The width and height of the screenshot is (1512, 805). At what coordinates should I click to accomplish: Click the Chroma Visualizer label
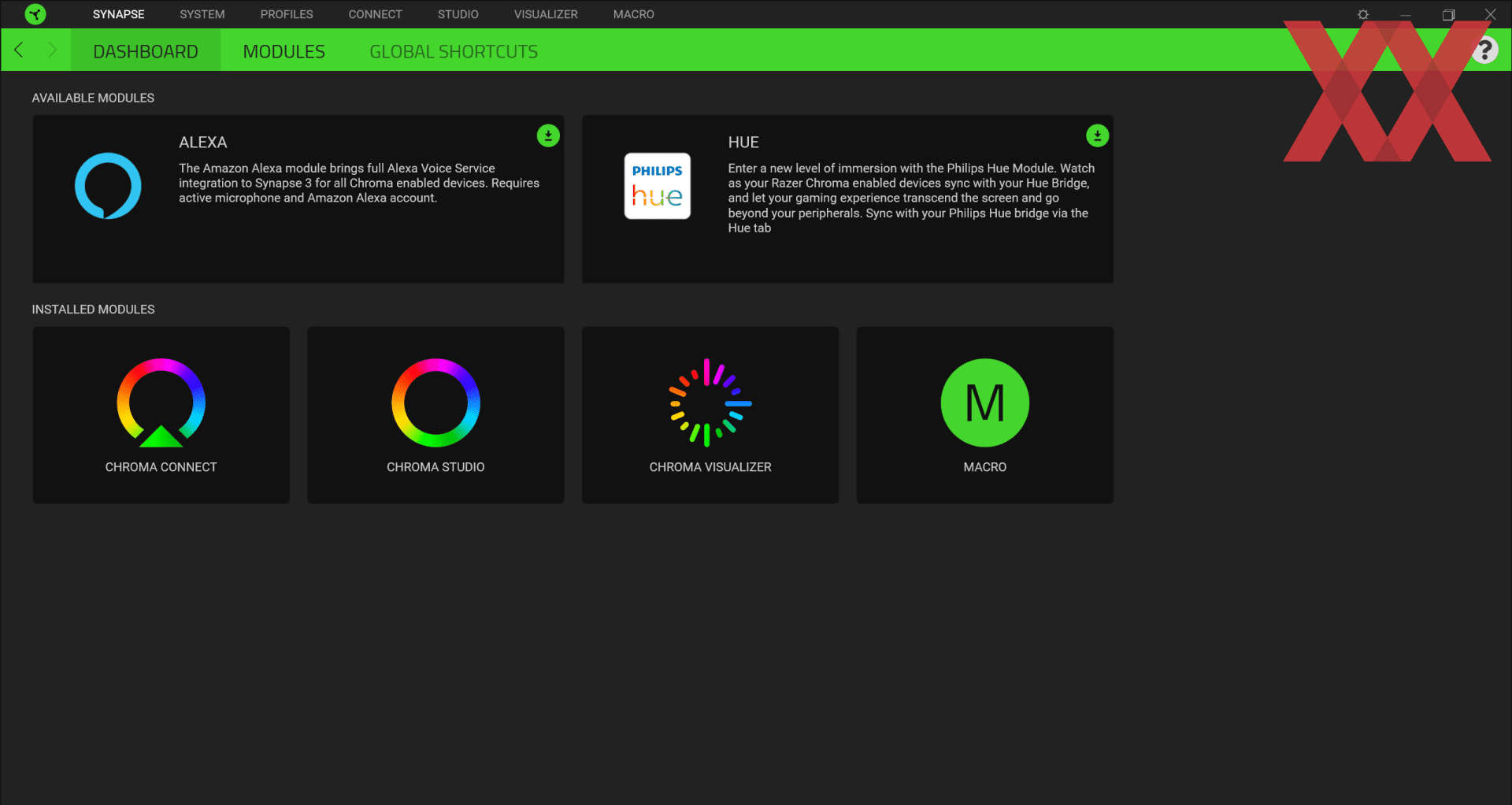(710, 467)
